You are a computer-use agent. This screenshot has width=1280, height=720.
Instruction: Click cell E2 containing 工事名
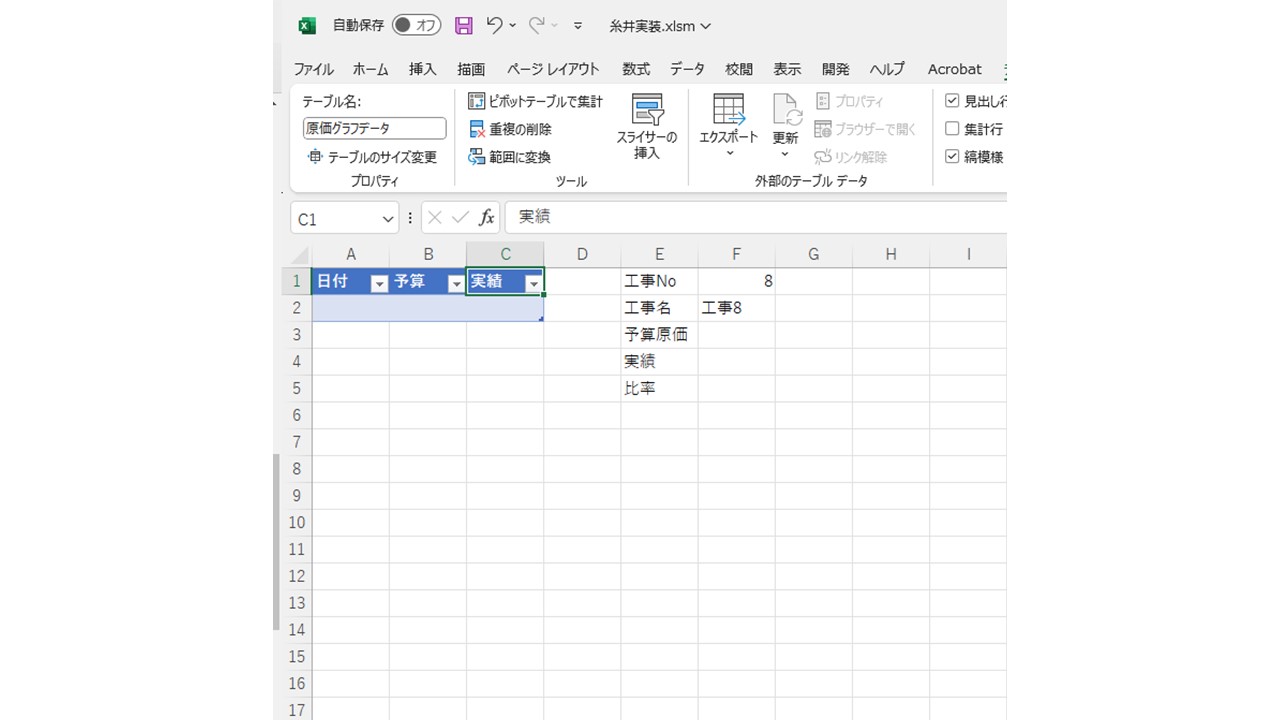point(659,308)
